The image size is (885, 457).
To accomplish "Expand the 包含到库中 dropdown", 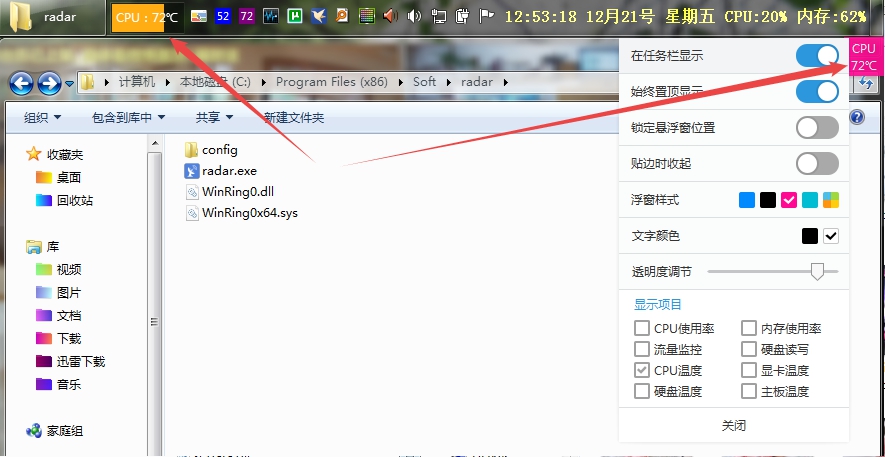I will 128,118.
